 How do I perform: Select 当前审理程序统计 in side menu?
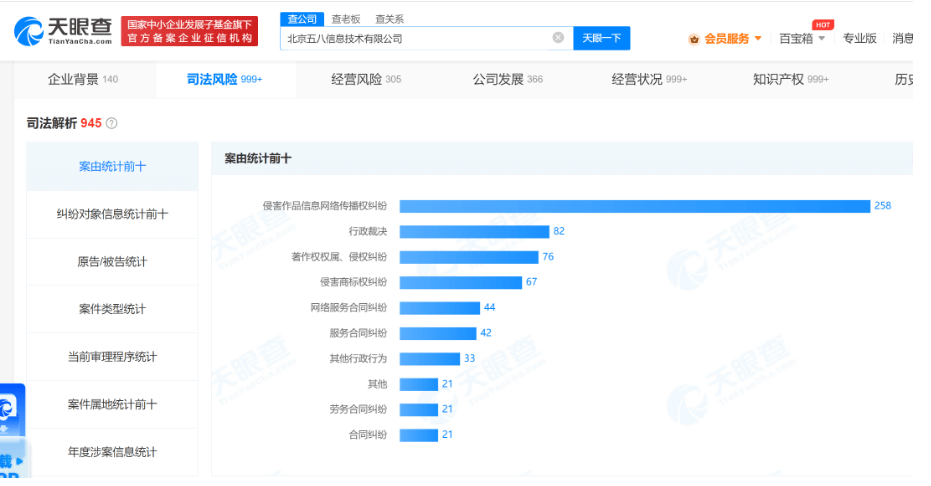pyautogui.click(x=112, y=357)
